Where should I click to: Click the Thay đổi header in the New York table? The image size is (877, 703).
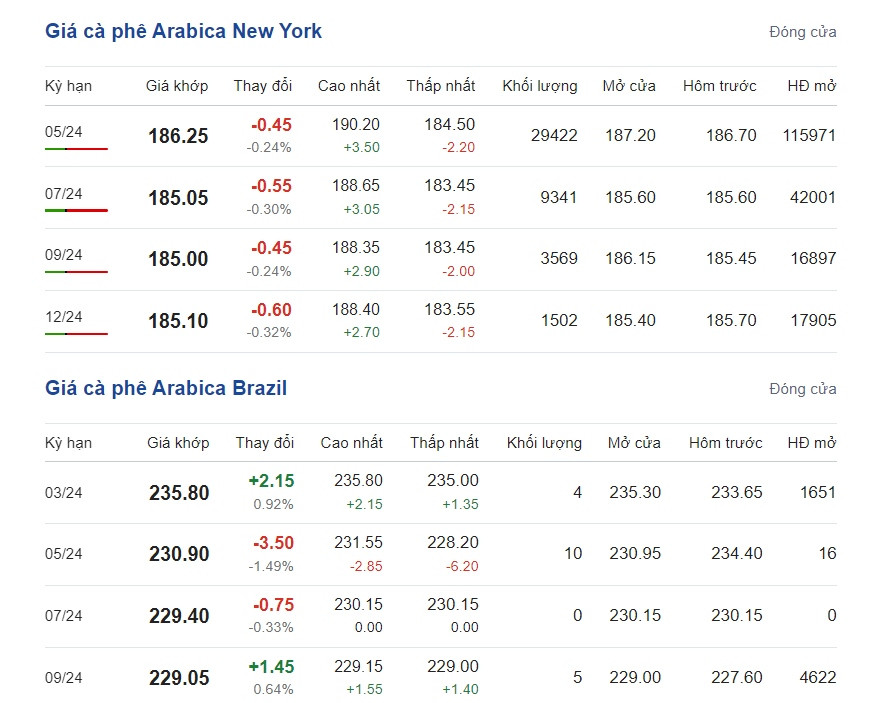pos(263,86)
